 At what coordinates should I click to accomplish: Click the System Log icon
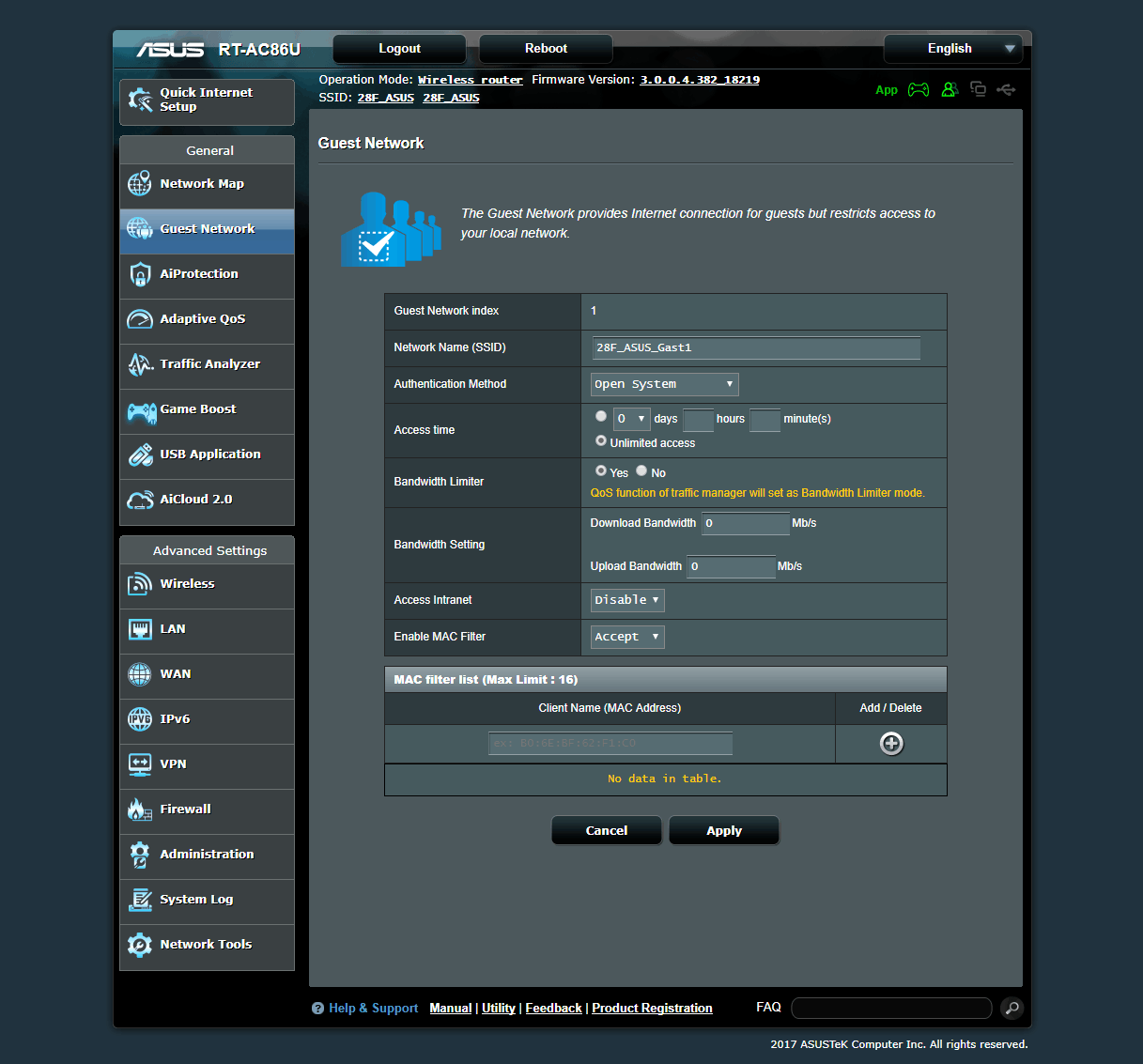tap(140, 900)
